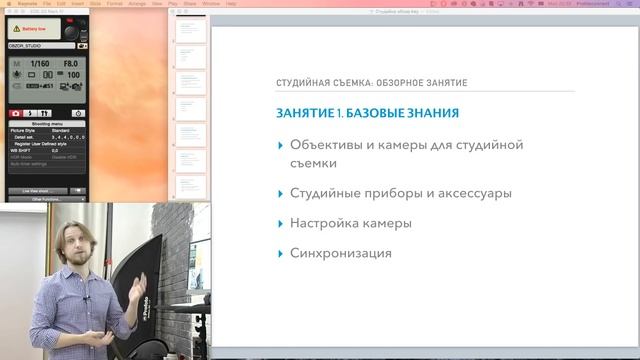This screenshot has height=360, width=640.
Task: Select the first slide thumbnail in Keynote navigator
Action: click(x=191, y=30)
